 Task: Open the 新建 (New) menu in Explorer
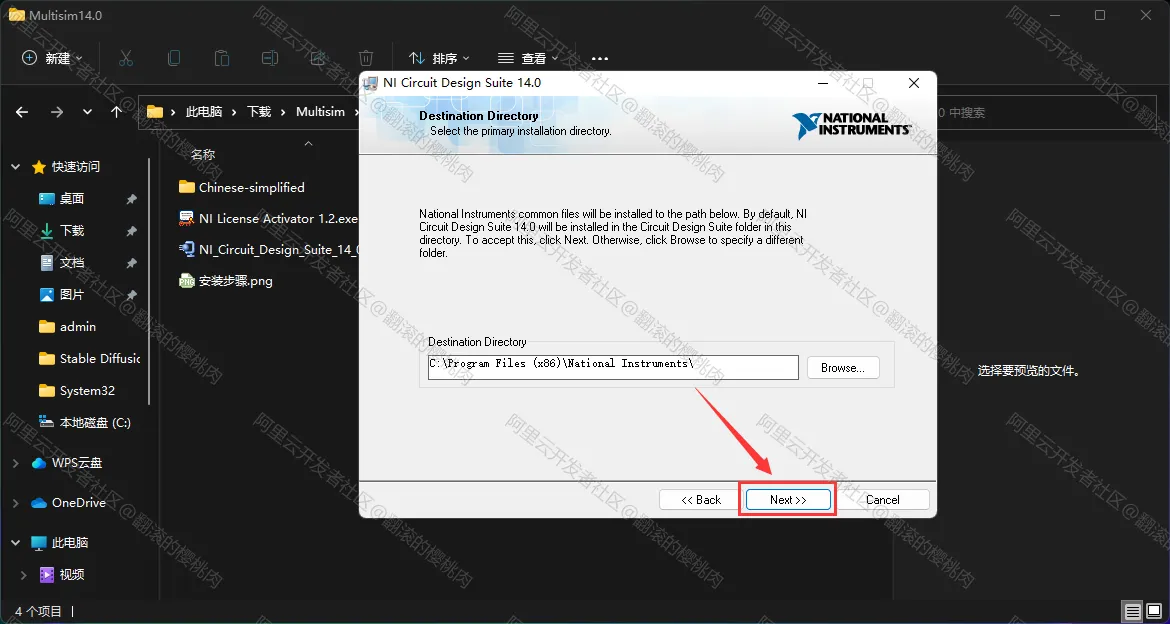coord(52,57)
